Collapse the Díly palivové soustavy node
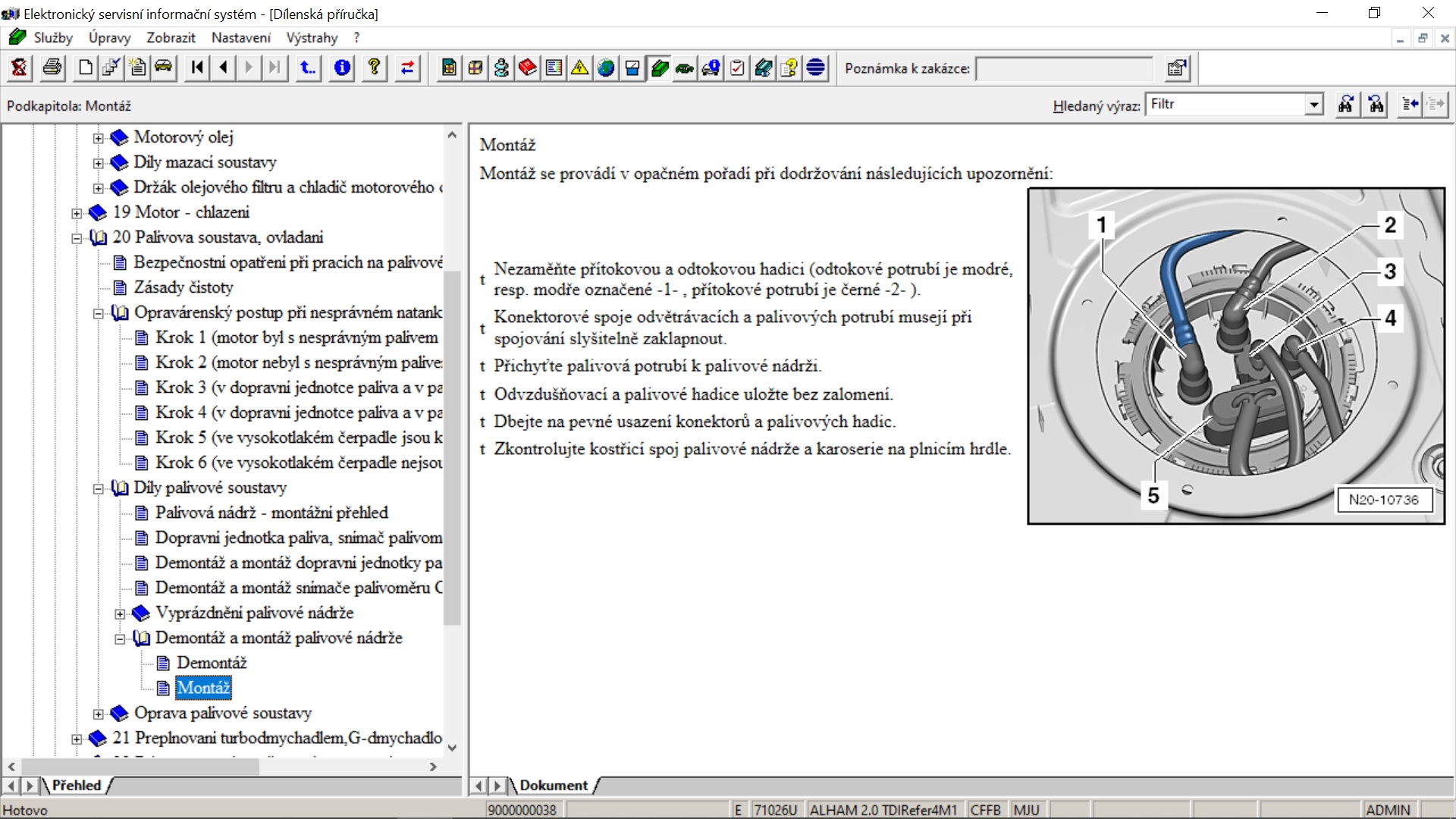Viewport: 1456px width, 819px height. pos(98,488)
